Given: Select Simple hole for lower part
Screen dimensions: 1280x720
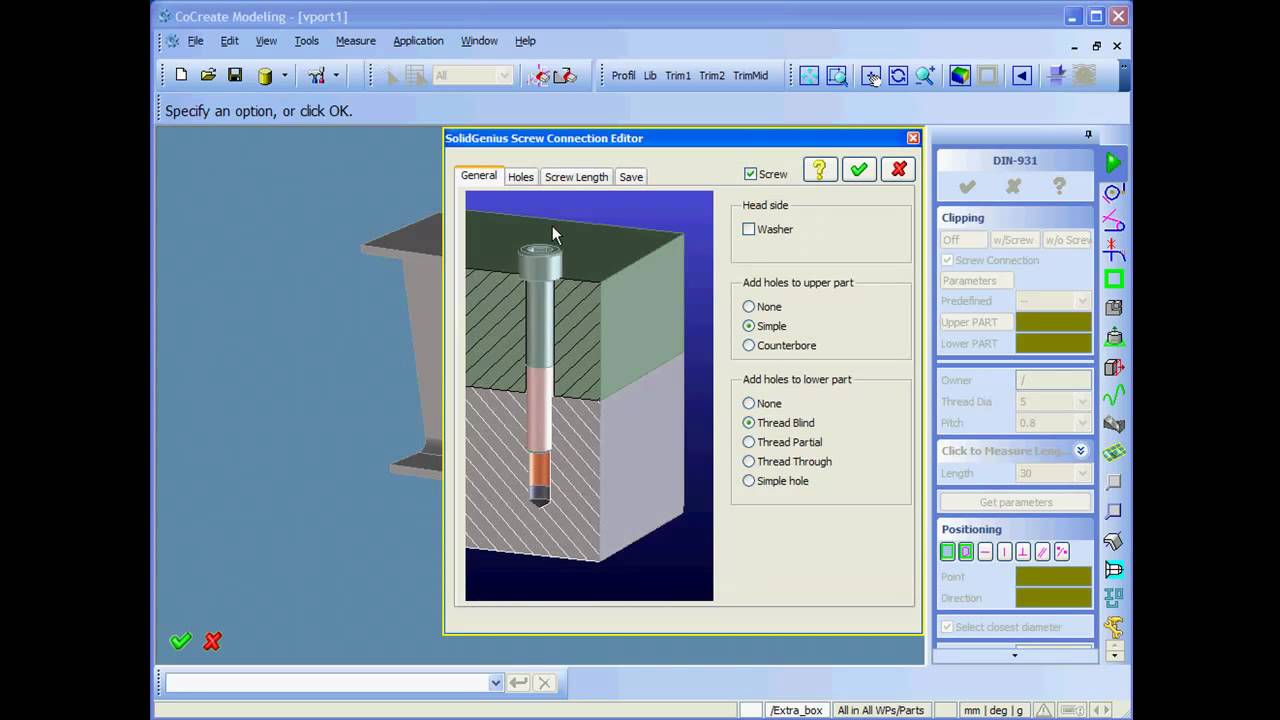Looking at the screenshot, I should point(748,481).
